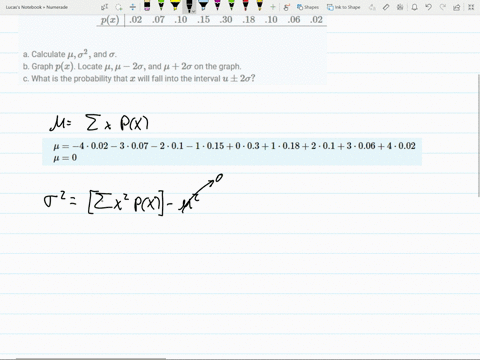Screen dimensions: 480x360
Task: Click the 'μ = 0' result text
Action: coord(65,157)
